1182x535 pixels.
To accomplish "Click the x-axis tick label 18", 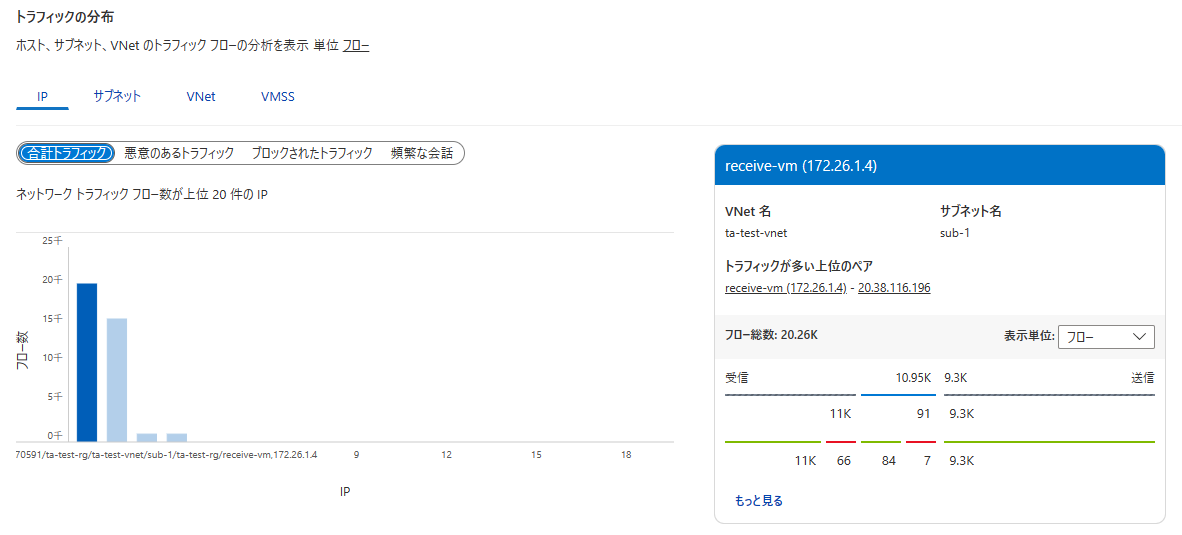I will point(626,455).
